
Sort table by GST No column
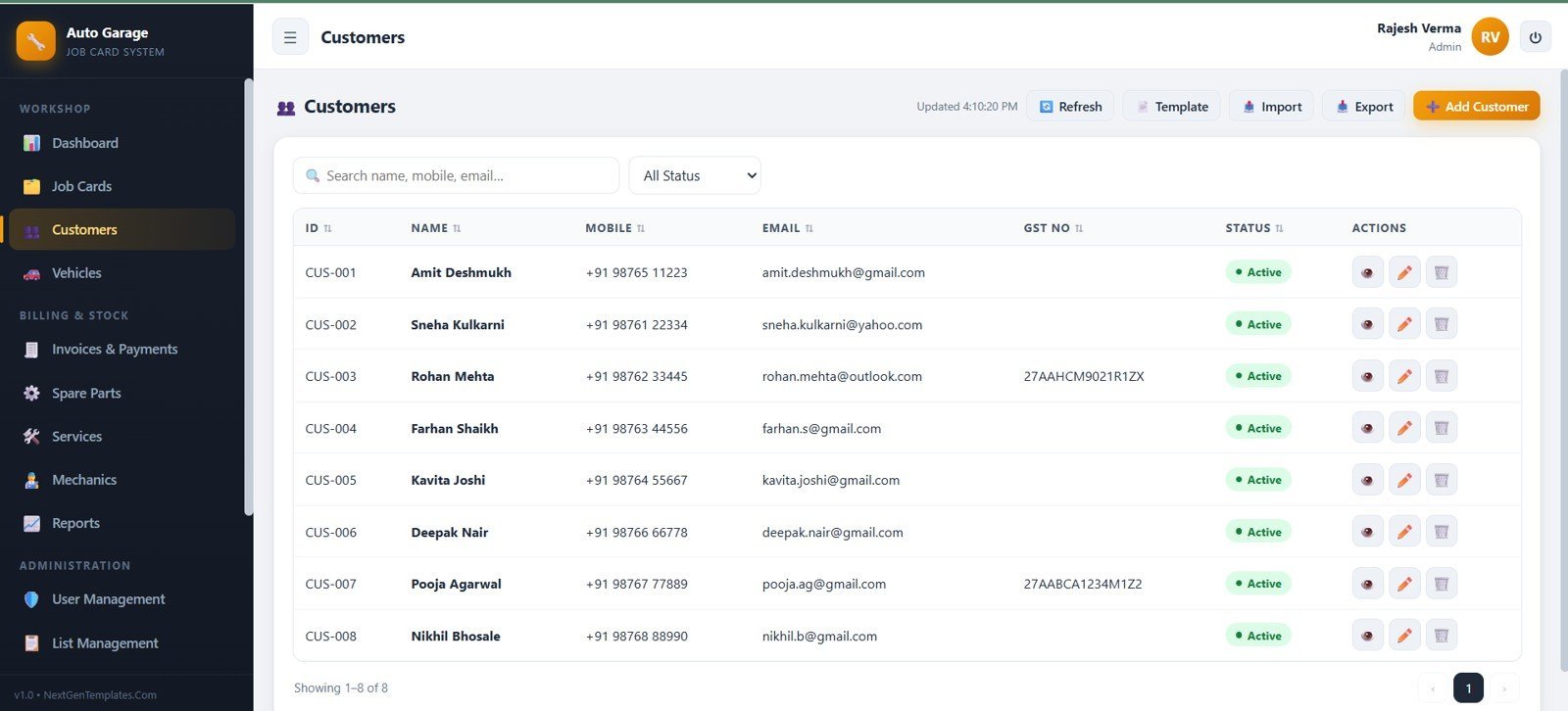tap(1053, 228)
